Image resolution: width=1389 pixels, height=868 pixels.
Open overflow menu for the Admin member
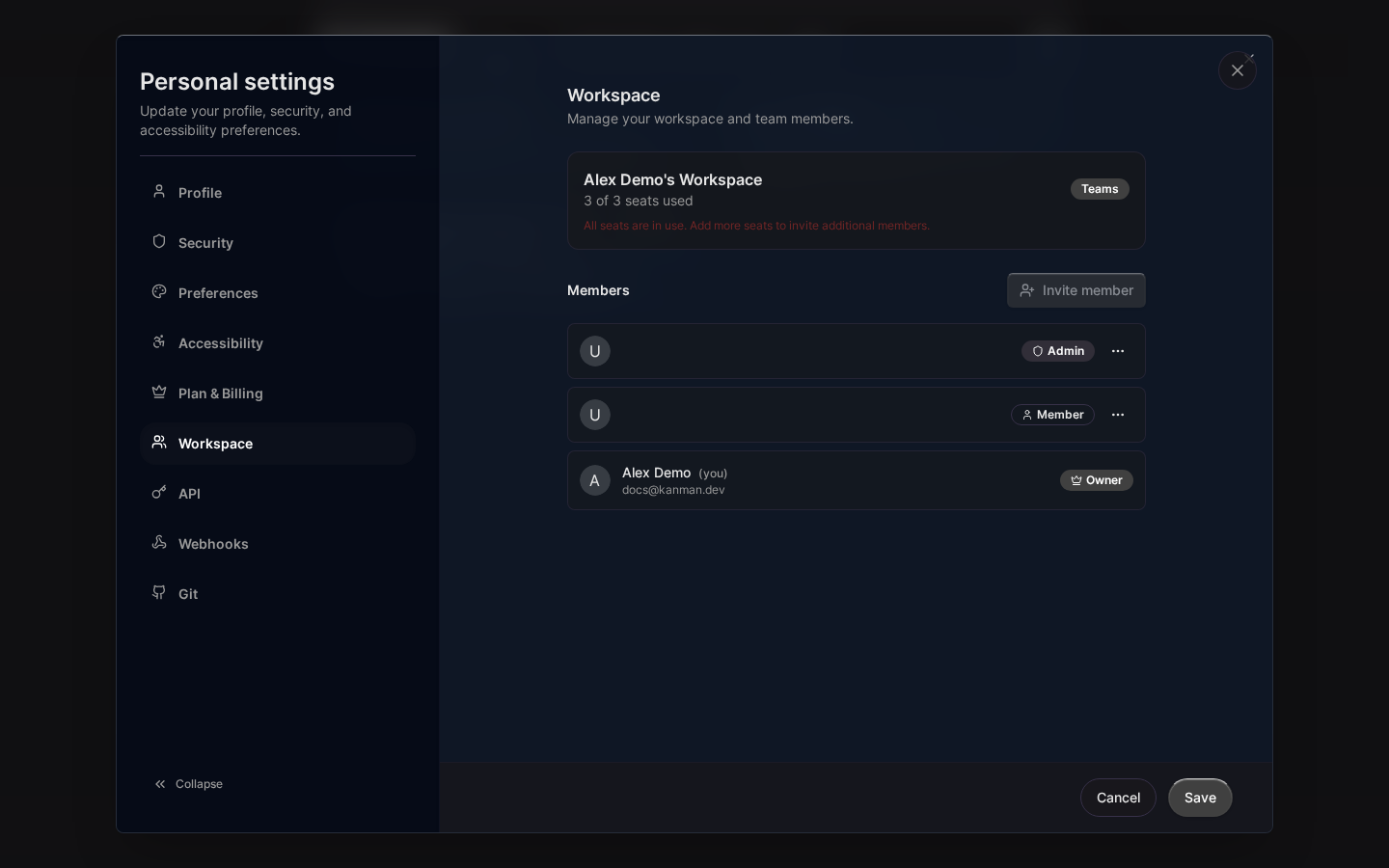point(1118,351)
